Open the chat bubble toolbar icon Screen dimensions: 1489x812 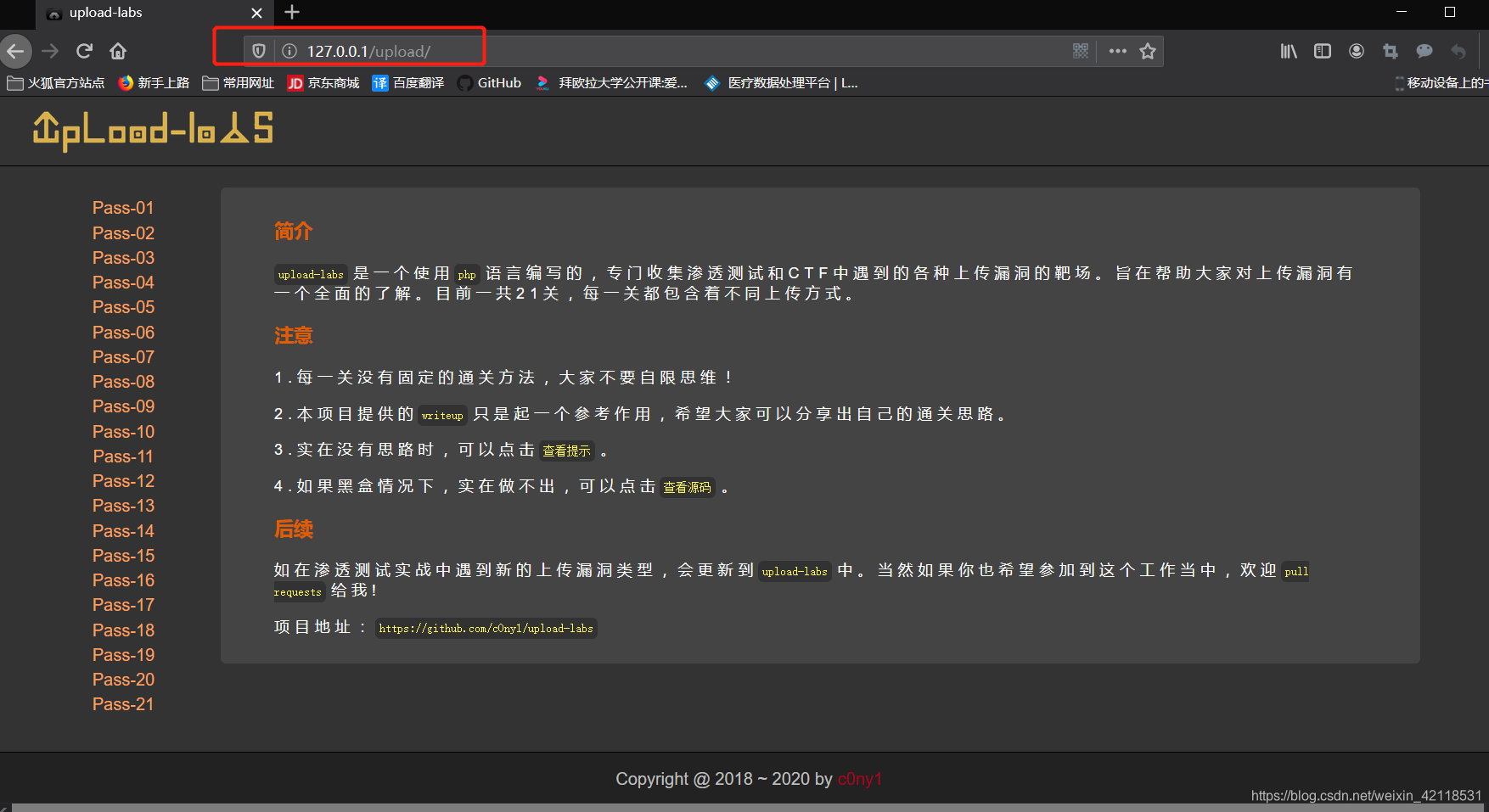(1424, 51)
